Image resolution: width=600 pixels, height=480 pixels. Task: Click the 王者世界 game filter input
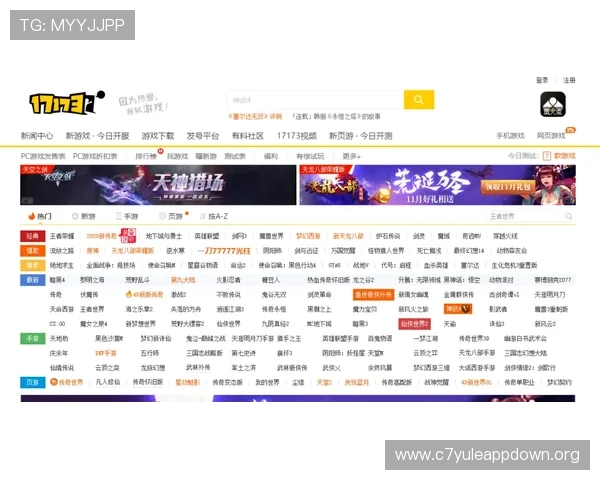526,217
